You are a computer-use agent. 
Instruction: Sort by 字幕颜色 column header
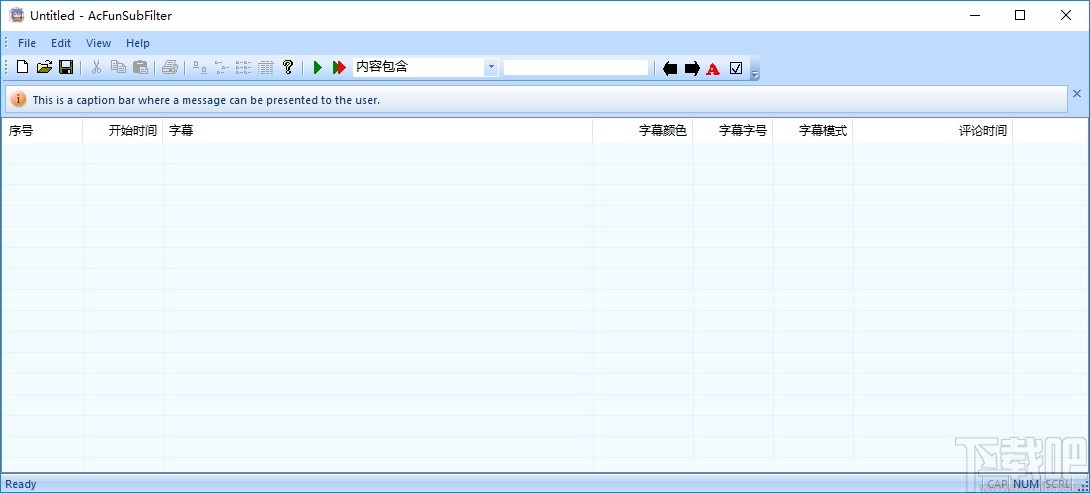[643, 131]
